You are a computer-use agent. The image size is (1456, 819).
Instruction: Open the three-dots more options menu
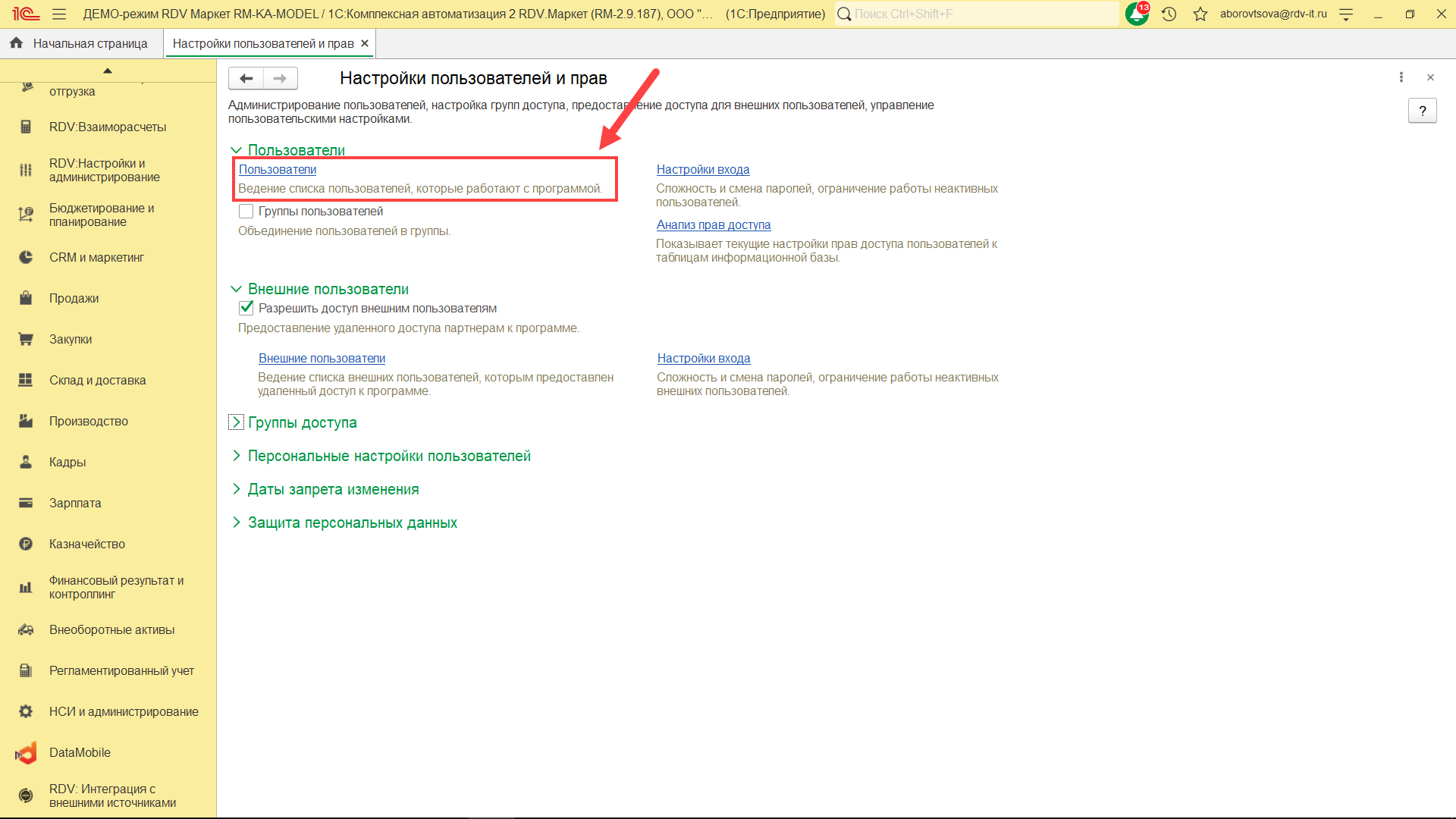point(1401,77)
